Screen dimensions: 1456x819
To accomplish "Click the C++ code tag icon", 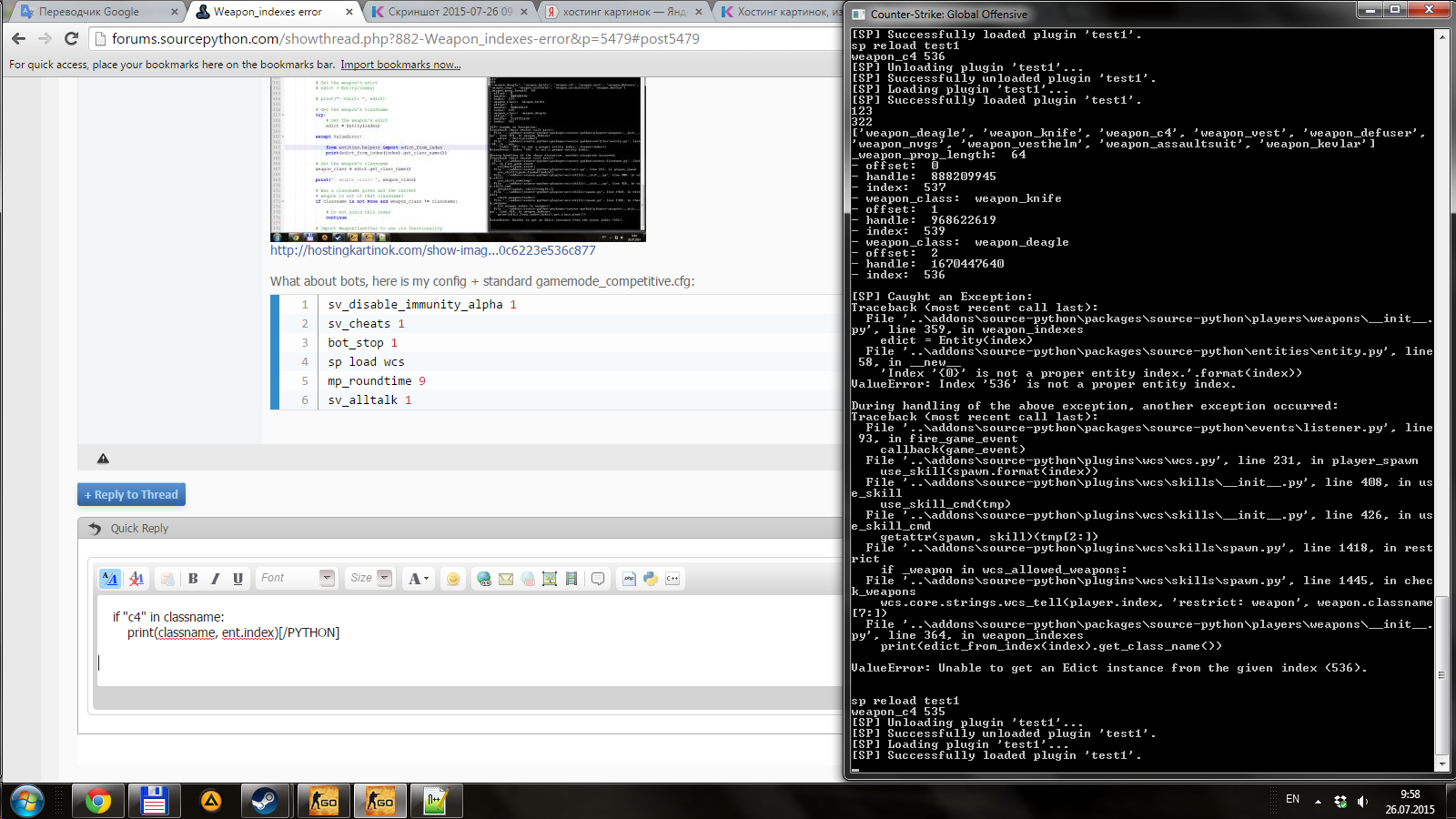I will point(672,579).
